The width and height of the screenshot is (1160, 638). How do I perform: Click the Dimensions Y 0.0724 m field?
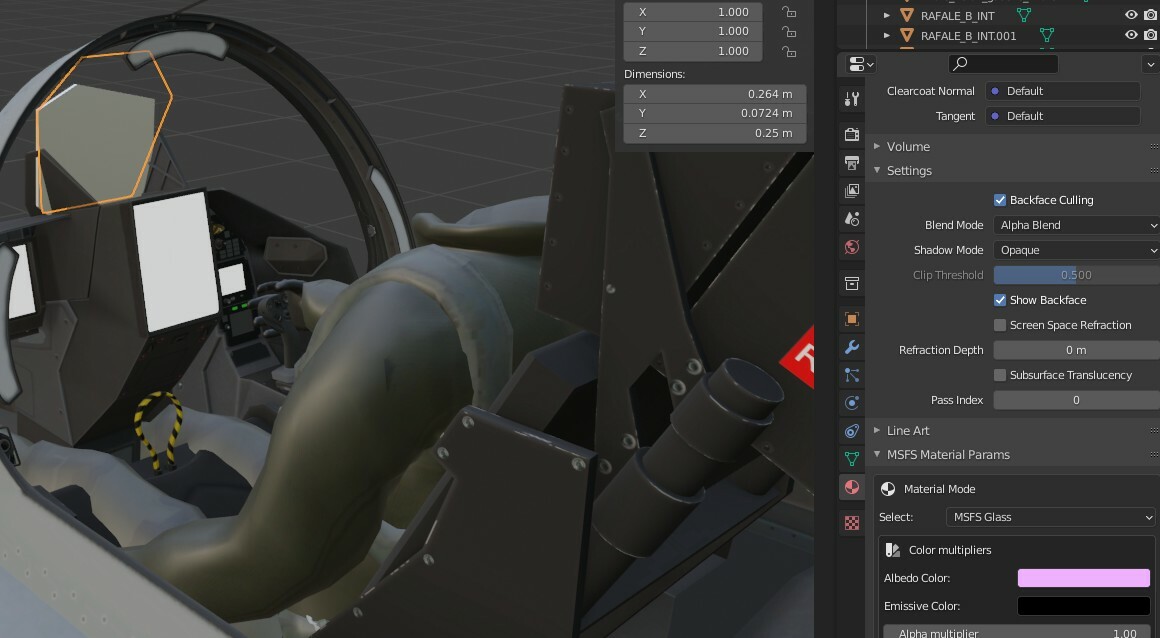point(715,113)
